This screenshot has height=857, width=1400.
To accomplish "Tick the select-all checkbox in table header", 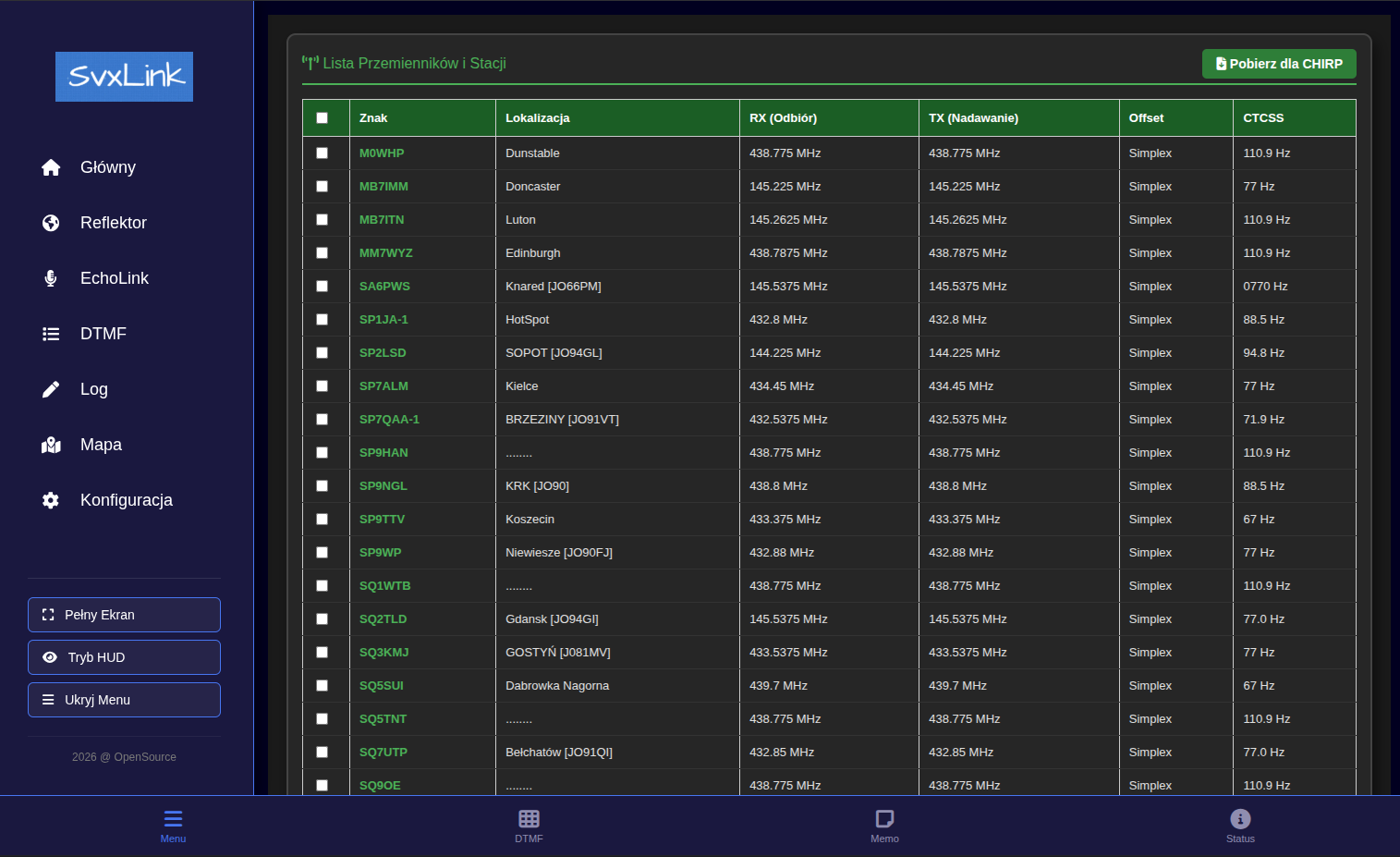I will tap(323, 117).
